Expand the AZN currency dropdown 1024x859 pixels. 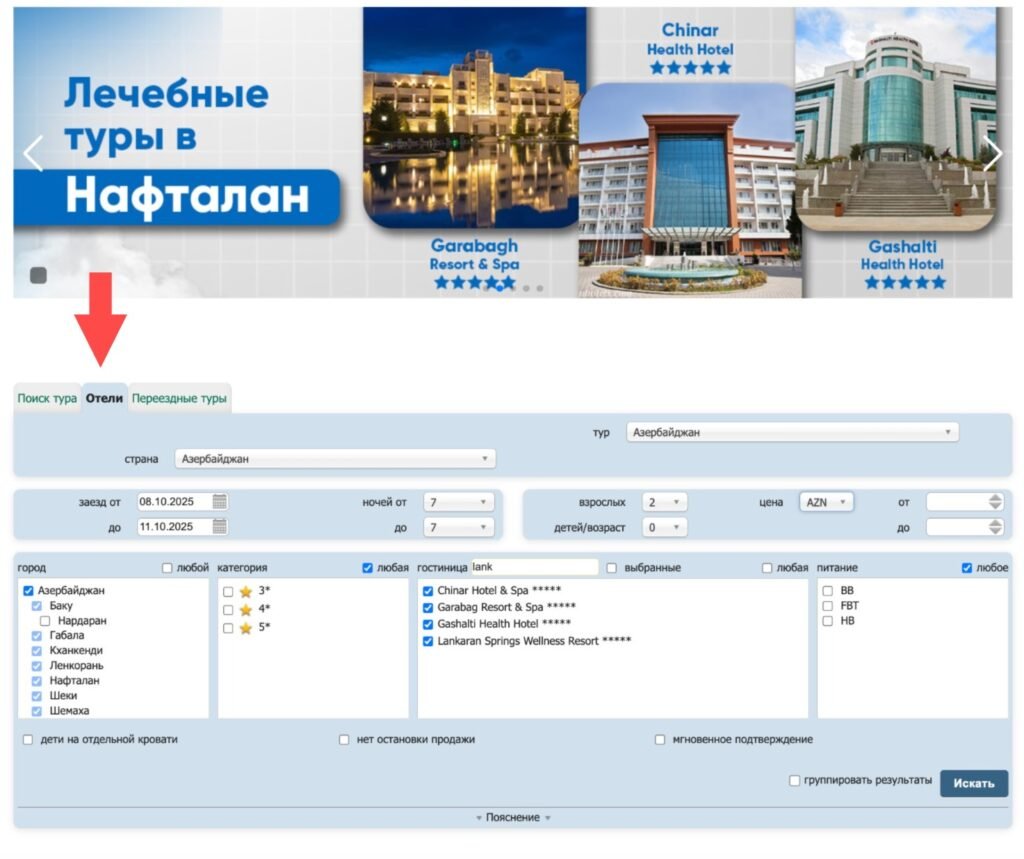click(x=826, y=502)
